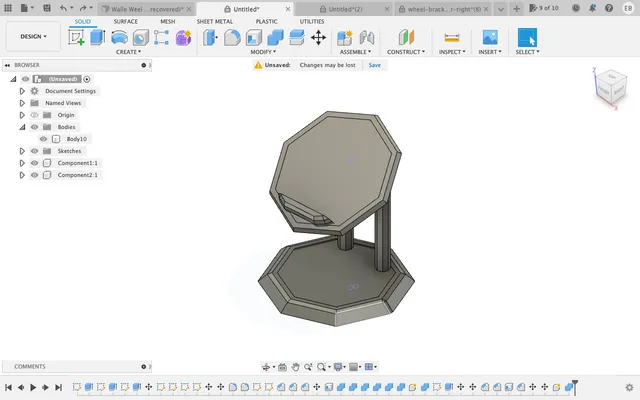Activate the root component radio button

(87, 79)
